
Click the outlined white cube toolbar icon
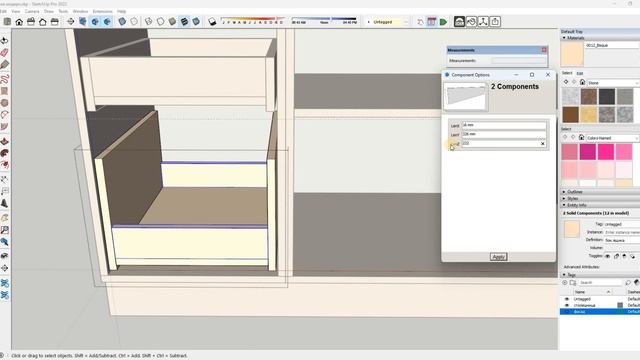[x=134, y=22]
